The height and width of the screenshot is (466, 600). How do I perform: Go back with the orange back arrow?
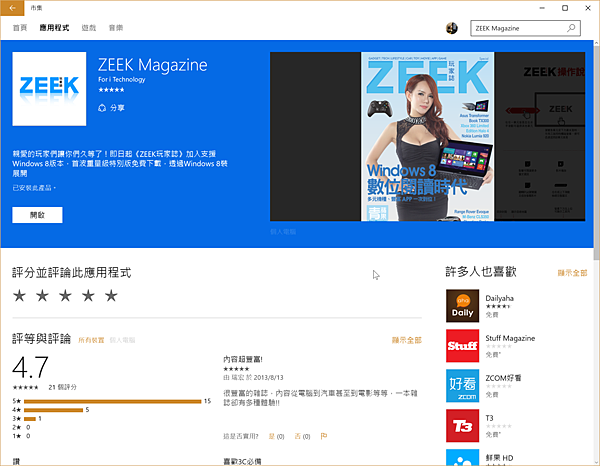pyautogui.click(x=12, y=8)
